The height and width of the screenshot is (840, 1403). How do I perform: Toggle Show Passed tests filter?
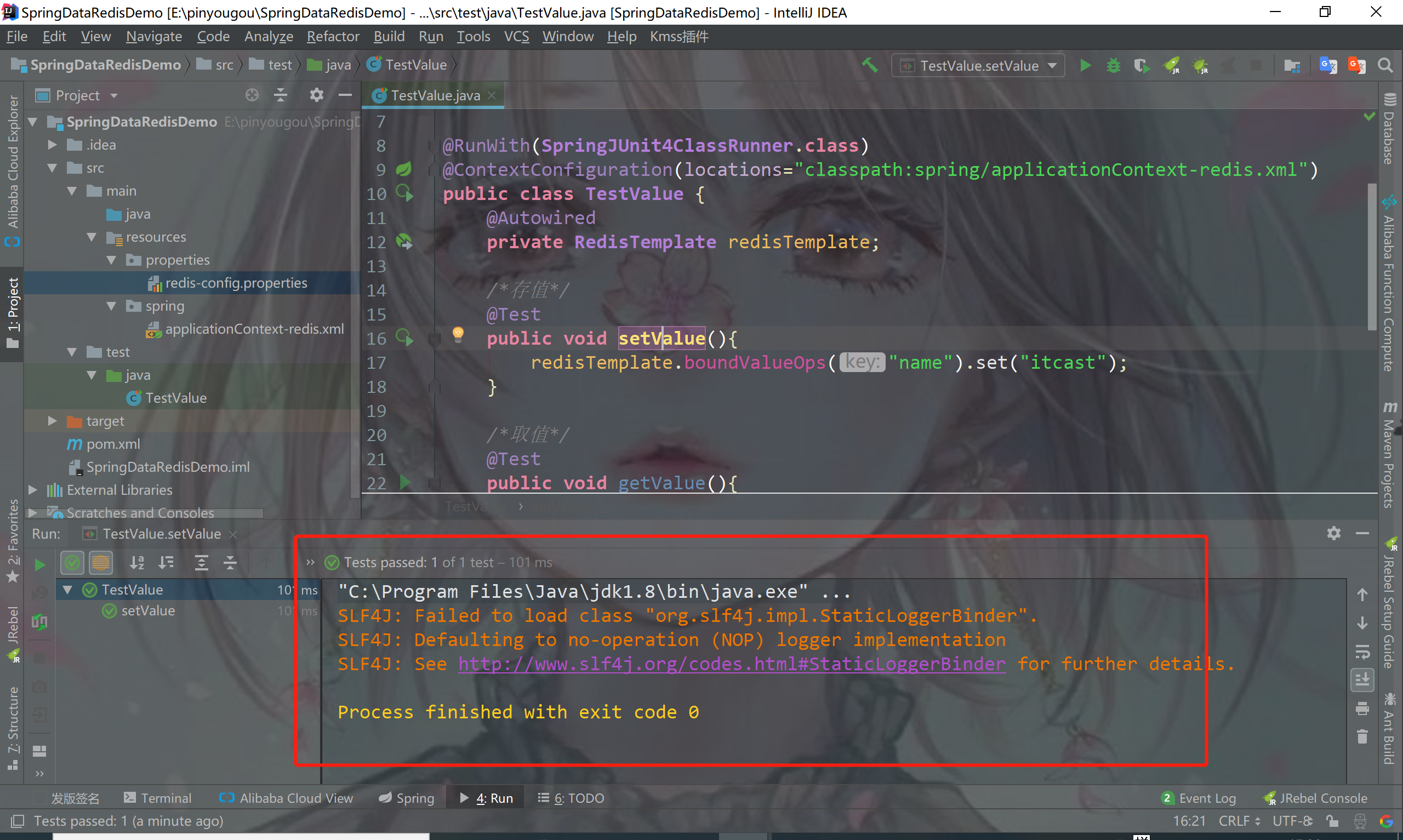pyautogui.click(x=72, y=563)
